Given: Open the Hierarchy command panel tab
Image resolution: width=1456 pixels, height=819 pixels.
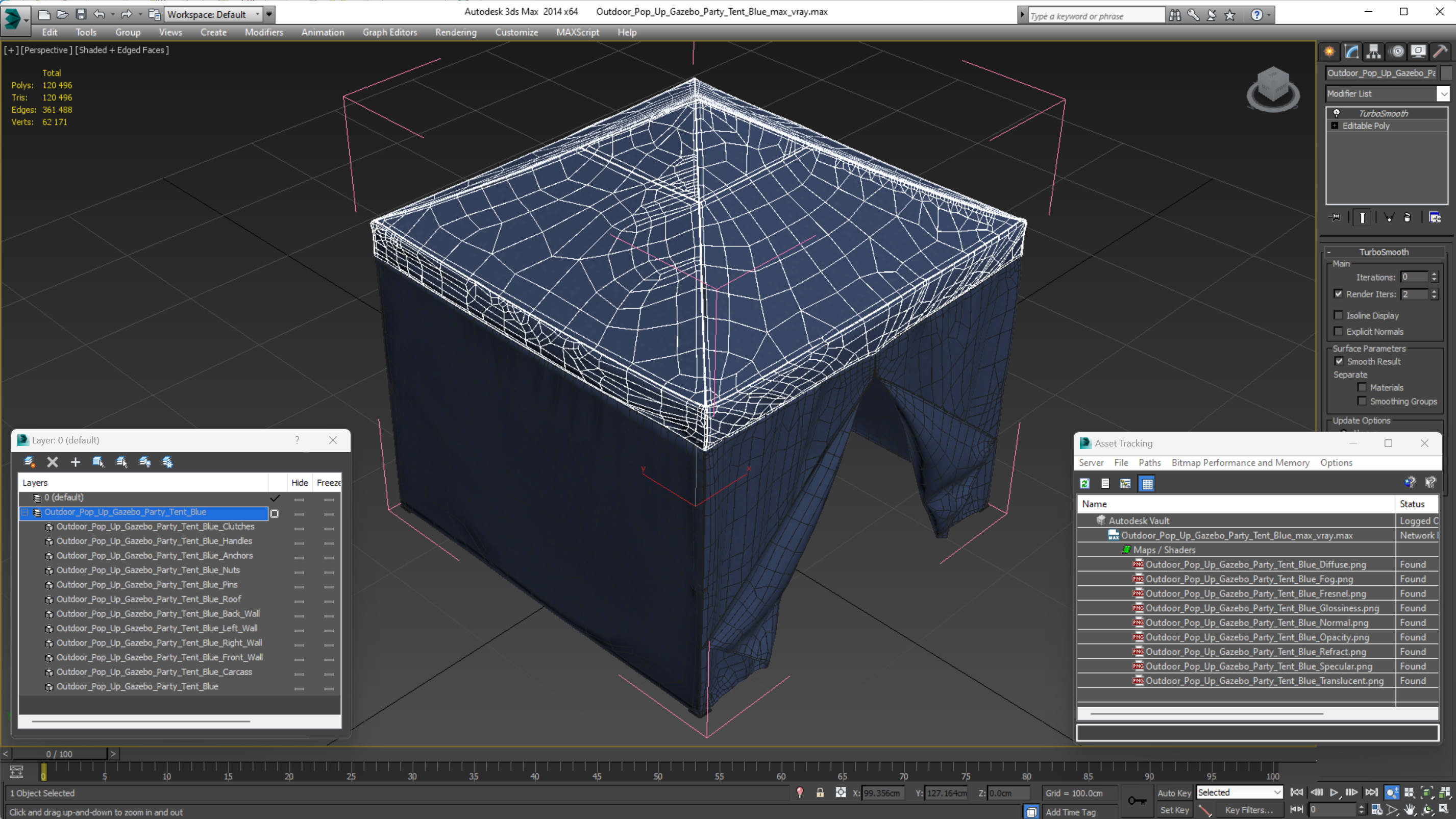Looking at the screenshot, I should tap(1373, 52).
